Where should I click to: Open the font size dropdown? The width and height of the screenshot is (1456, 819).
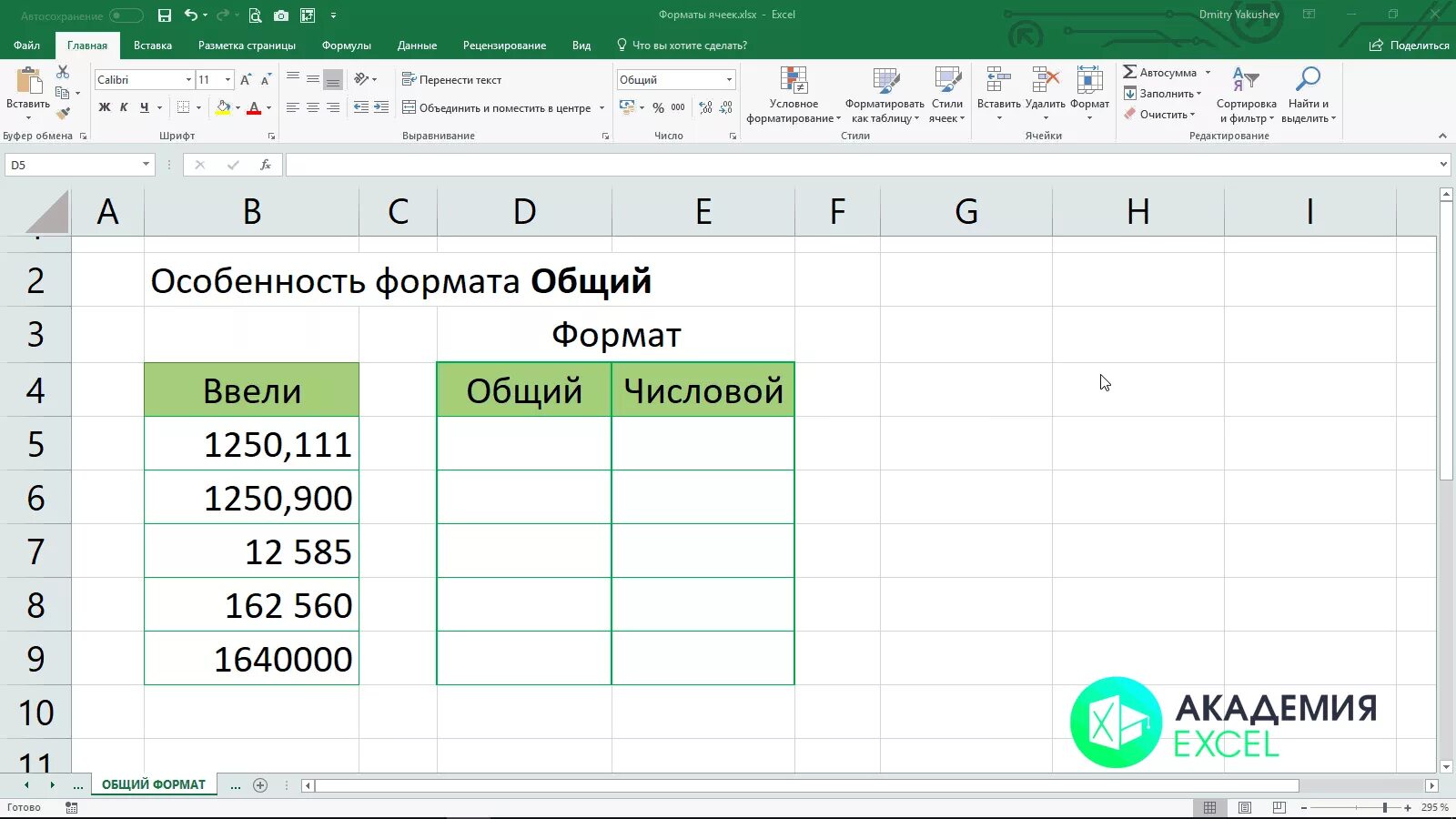(227, 80)
